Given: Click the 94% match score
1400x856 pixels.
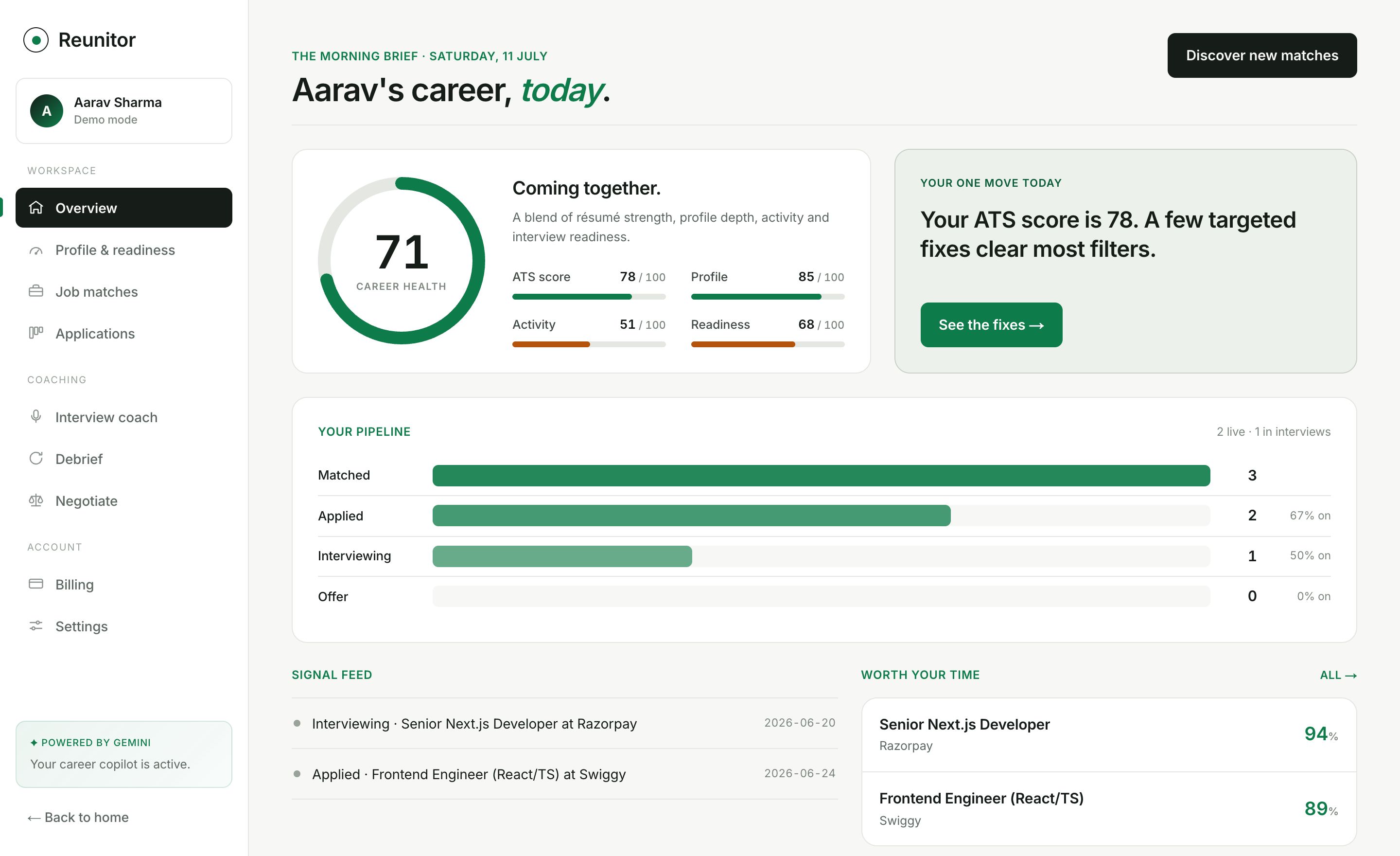Looking at the screenshot, I should pos(1321,734).
